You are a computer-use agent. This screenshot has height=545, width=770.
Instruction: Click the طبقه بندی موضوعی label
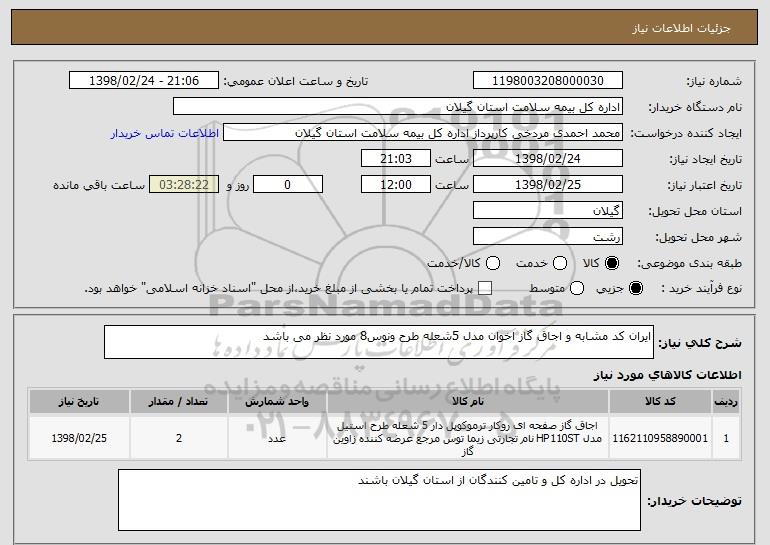click(689, 263)
